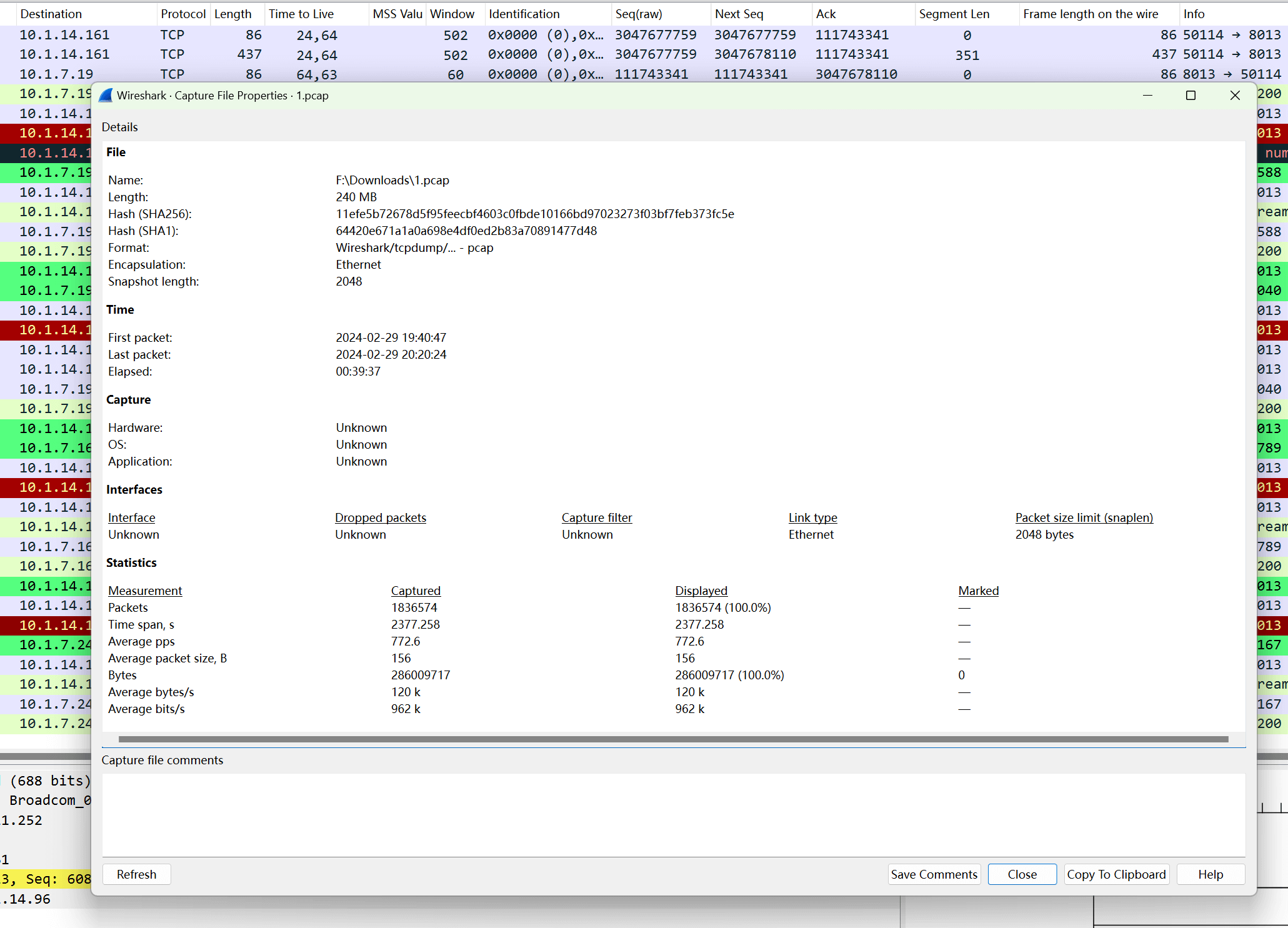Click captured Time span 2377.258
Viewport: 1288px width, 928px height.
pyautogui.click(x=416, y=624)
